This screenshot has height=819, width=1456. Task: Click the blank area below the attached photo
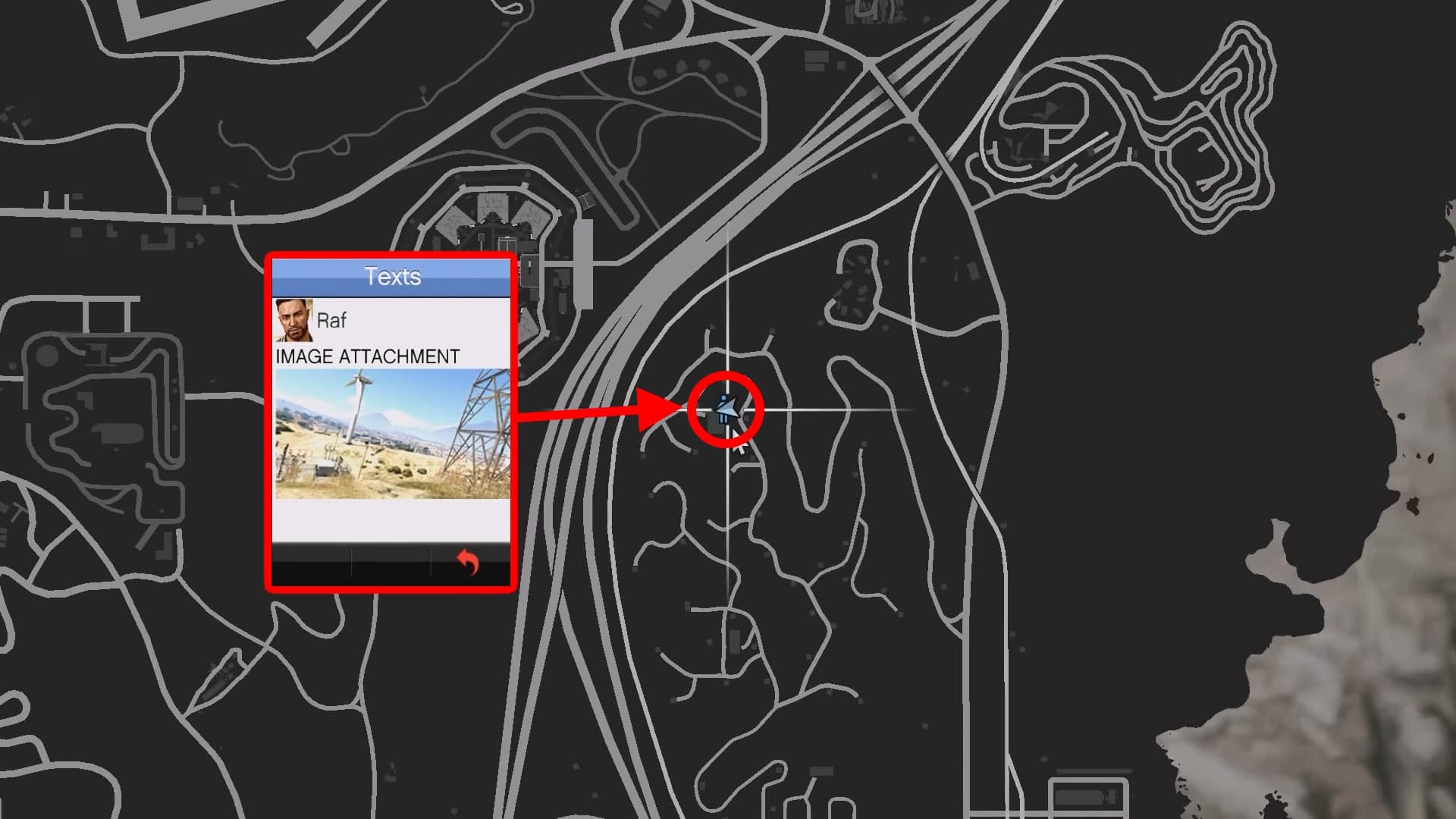[x=391, y=520]
